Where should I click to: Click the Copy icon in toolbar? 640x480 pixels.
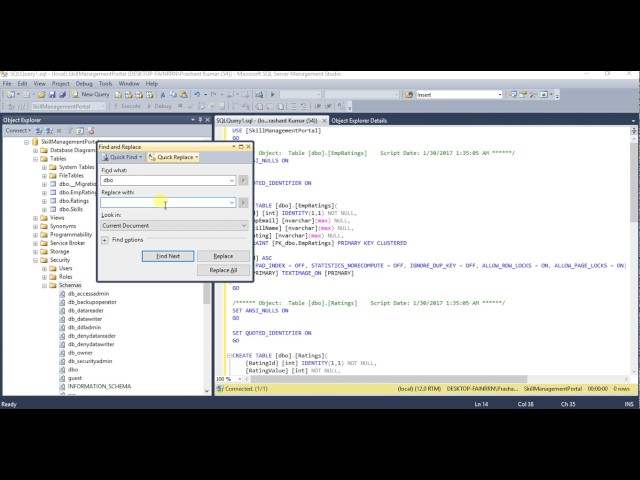tap(173, 95)
